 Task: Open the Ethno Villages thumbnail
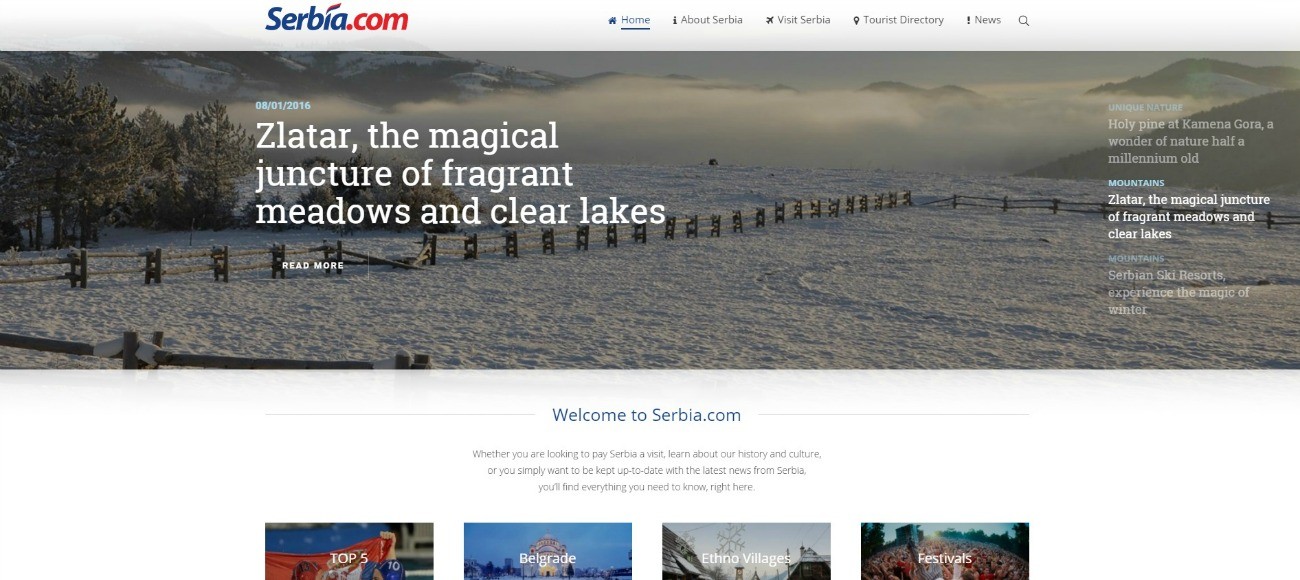[746, 551]
